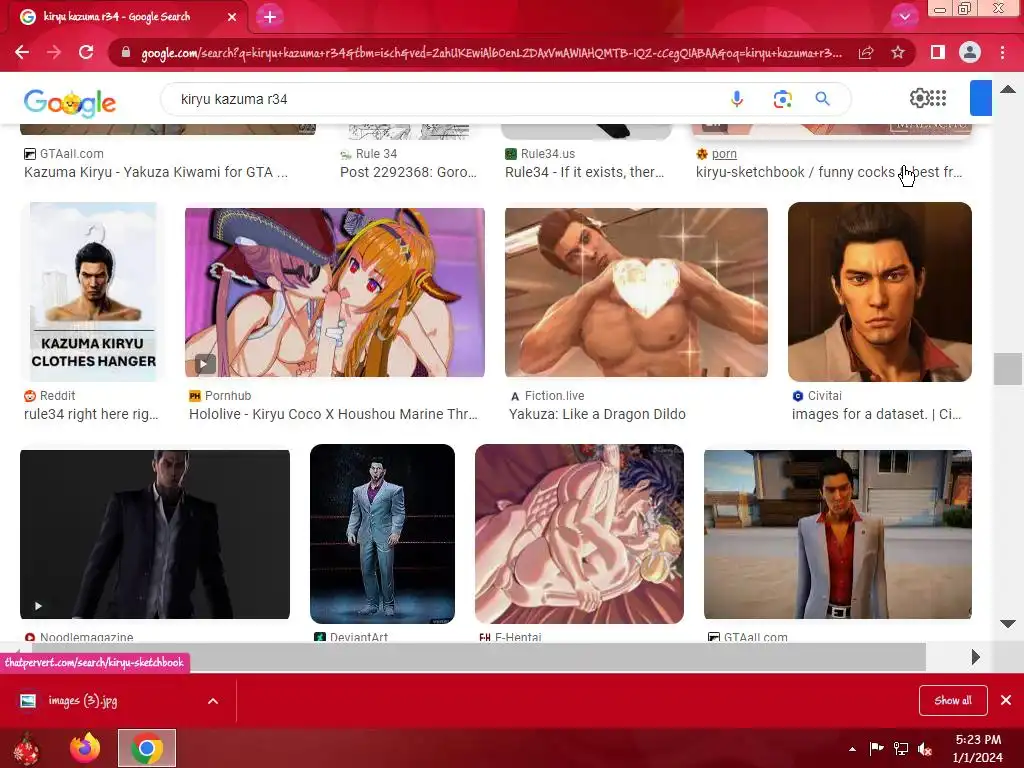
Task: Reload the current page
Action: 86,52
